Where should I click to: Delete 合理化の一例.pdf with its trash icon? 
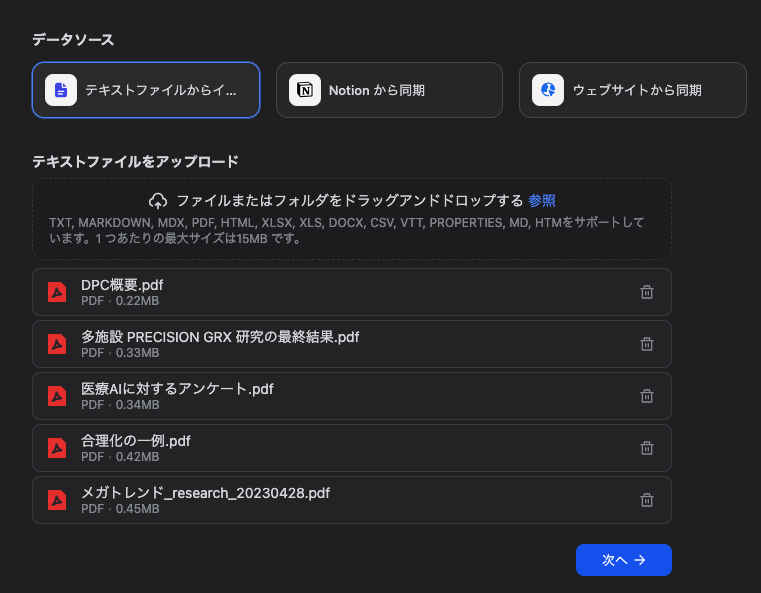pos(647,448)
